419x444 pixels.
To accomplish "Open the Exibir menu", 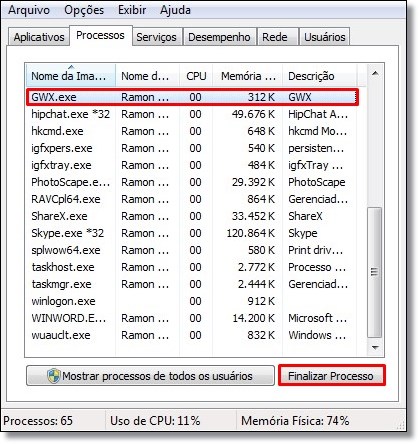I will 132,10.
